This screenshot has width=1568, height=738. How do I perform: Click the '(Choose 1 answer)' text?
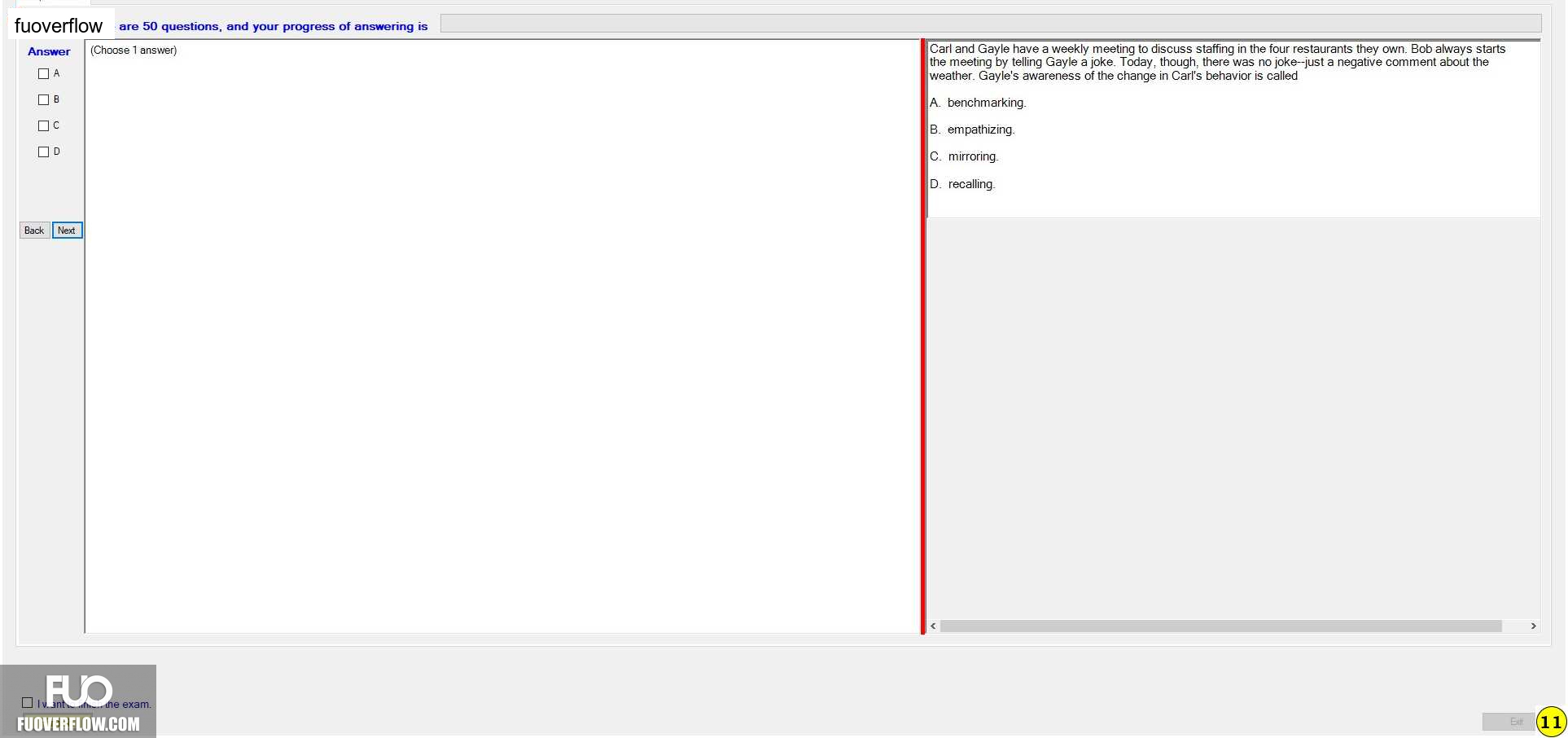[134, 51]
